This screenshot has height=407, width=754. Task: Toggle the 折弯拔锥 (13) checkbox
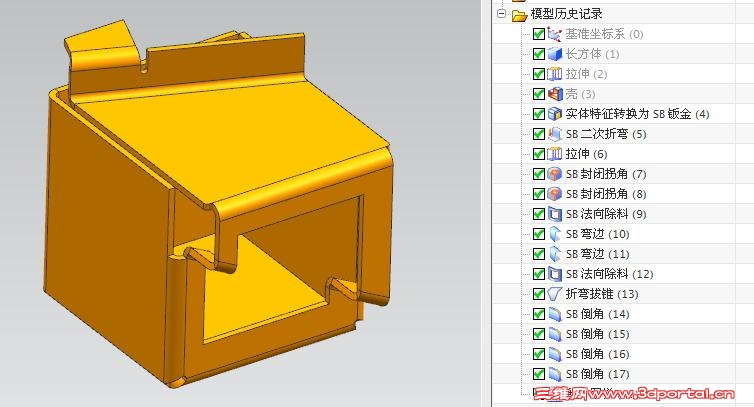point(539,294)
